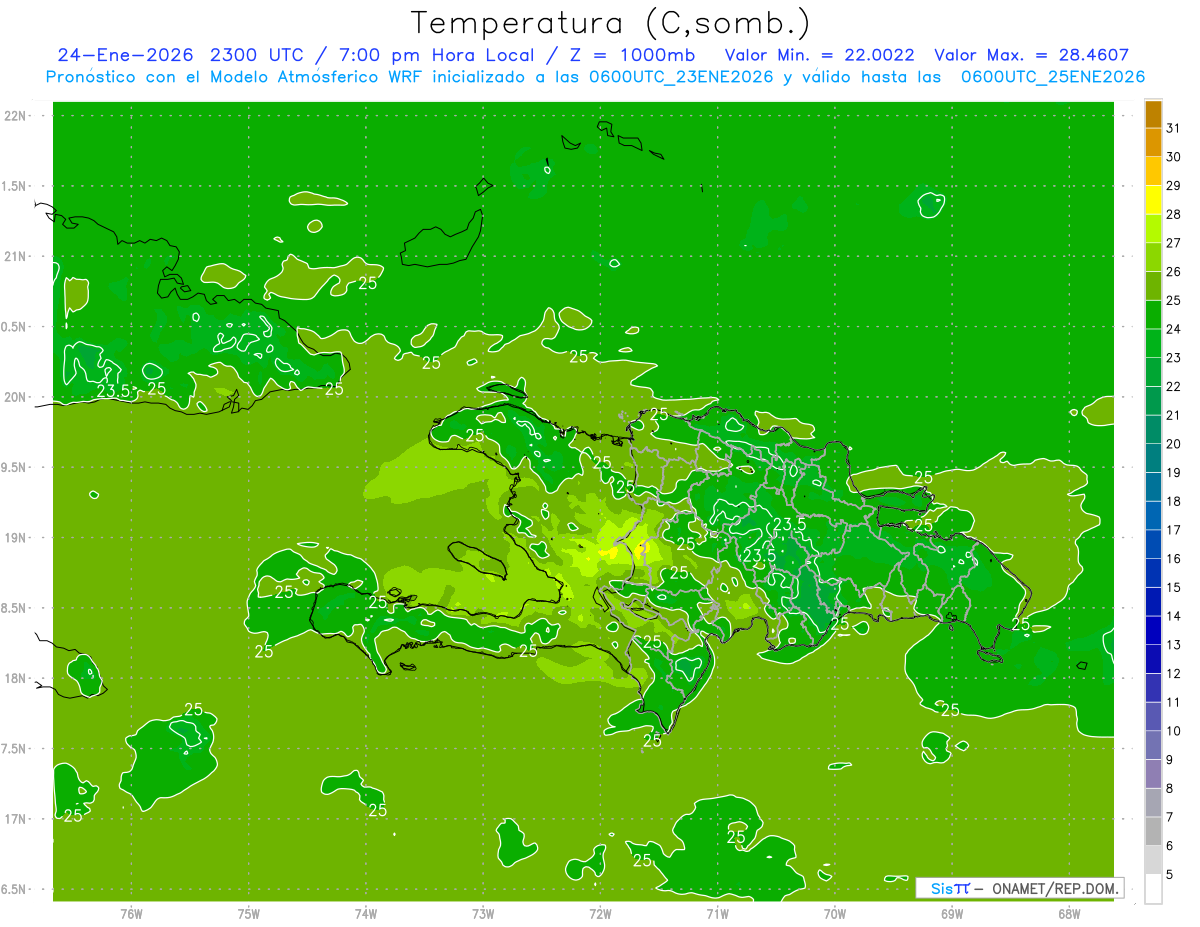This screenshot has height=927, width=1200.
Task: Click the '20N' latitude axis label
Action: (16, 397)
